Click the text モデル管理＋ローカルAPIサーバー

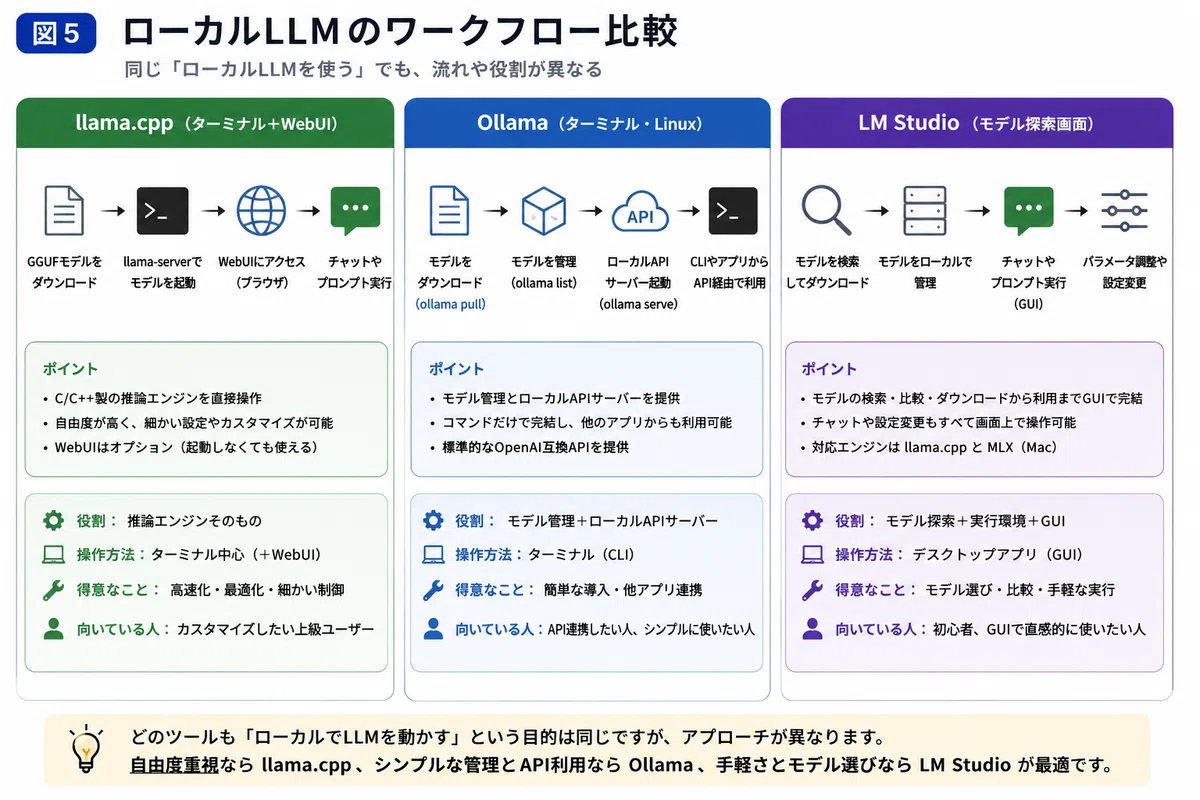point(612,521)
